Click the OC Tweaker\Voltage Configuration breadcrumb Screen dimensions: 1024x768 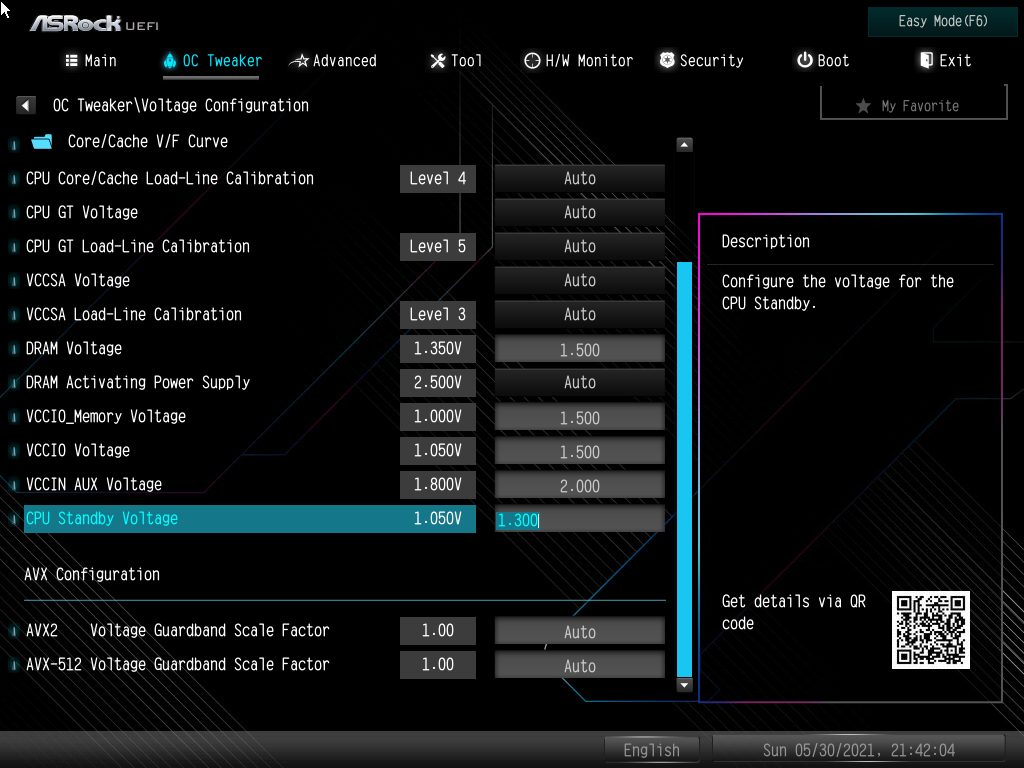click(181, 105)
